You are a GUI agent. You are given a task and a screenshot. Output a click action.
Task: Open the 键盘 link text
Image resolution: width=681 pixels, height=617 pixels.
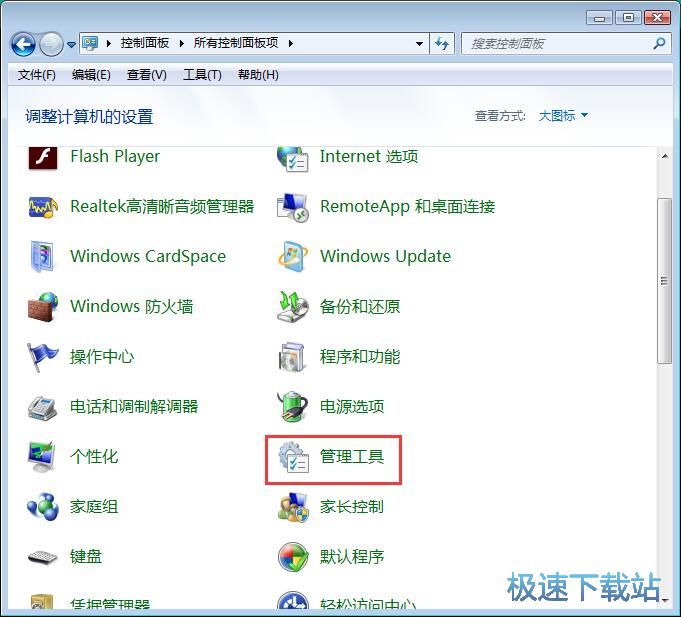pyautogui.click(x=86, y=557)
